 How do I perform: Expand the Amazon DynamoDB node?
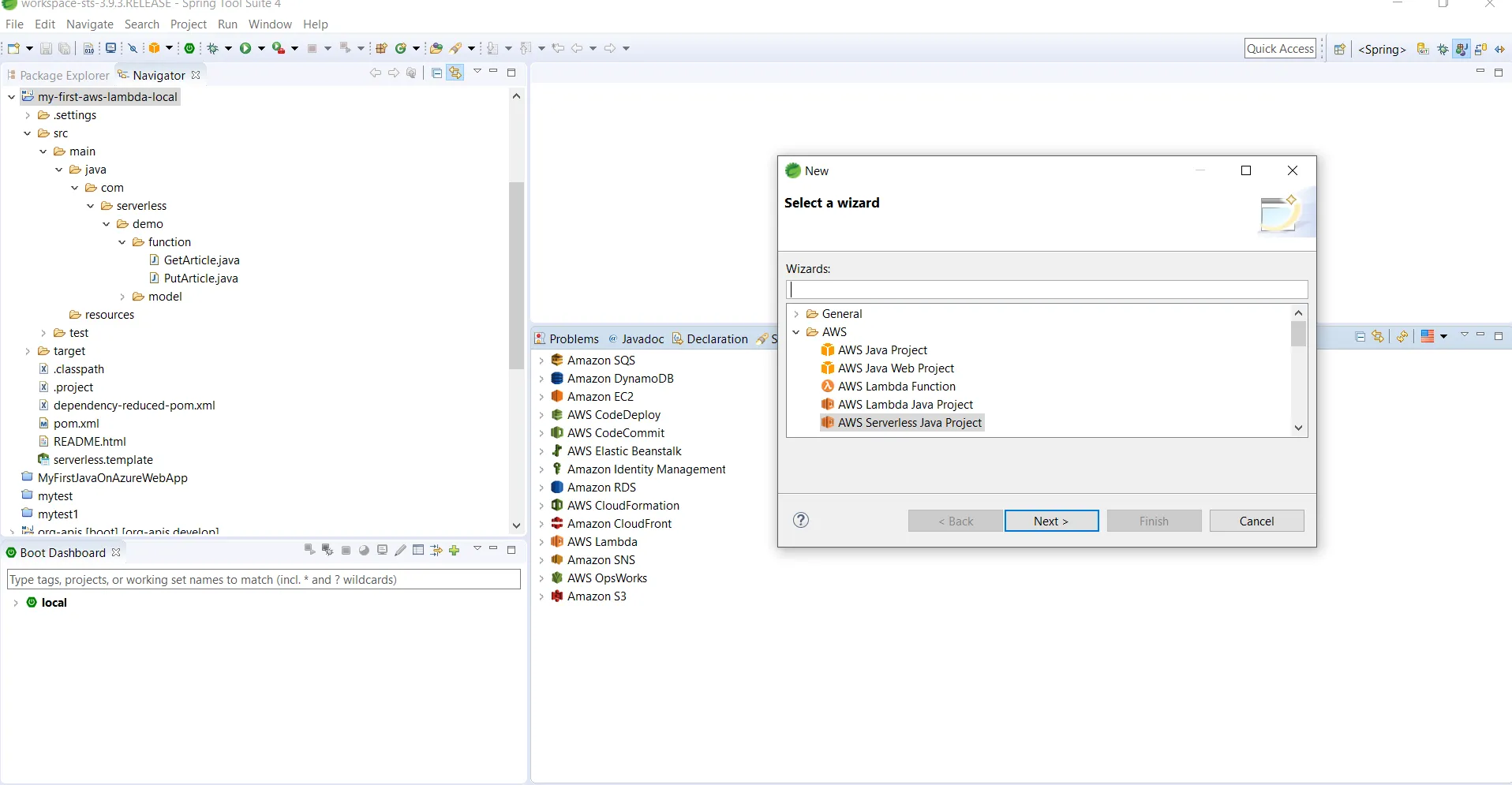[541, 379]
